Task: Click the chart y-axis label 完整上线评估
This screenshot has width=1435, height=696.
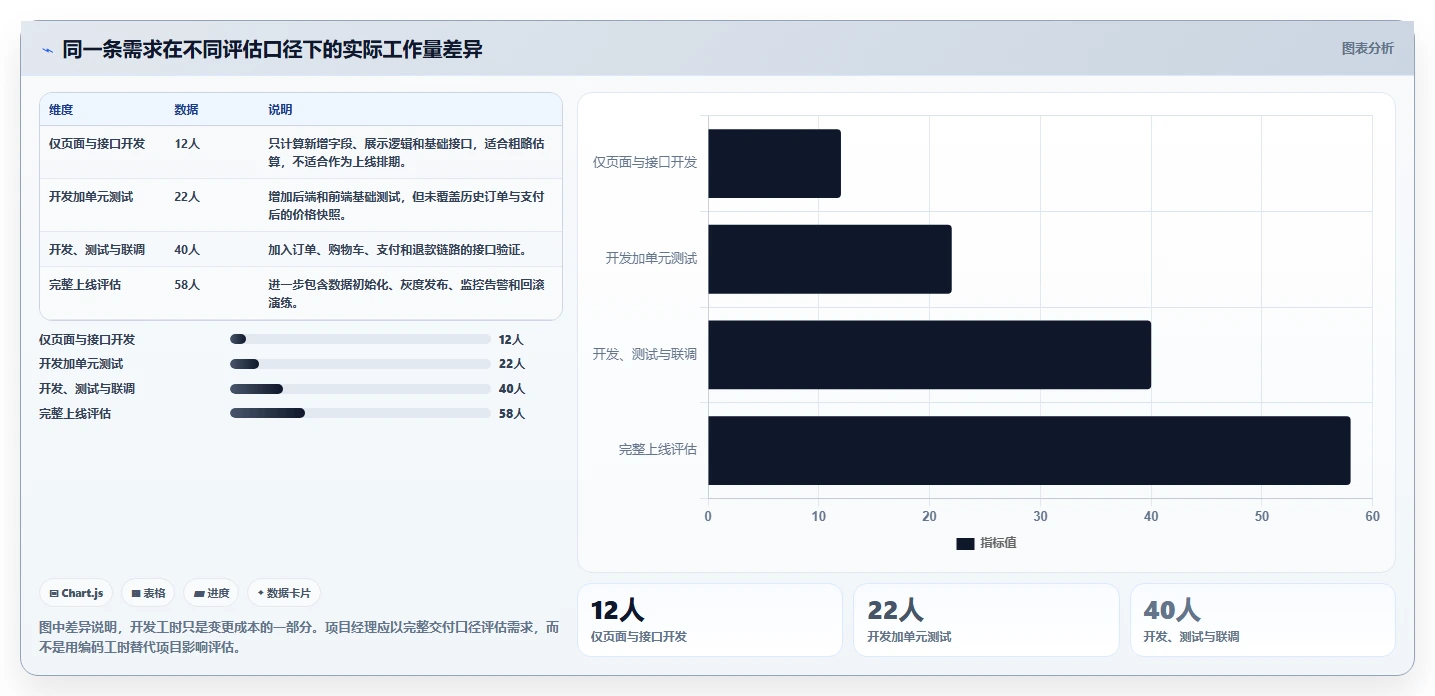Action: pos(657,451)
